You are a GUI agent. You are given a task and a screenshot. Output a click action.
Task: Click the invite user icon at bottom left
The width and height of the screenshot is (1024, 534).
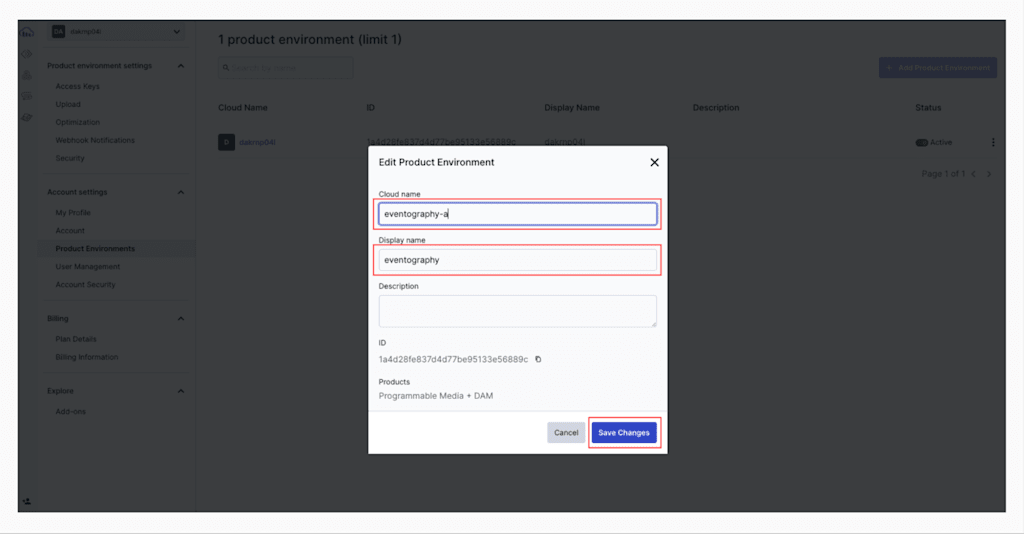[27, 501]
